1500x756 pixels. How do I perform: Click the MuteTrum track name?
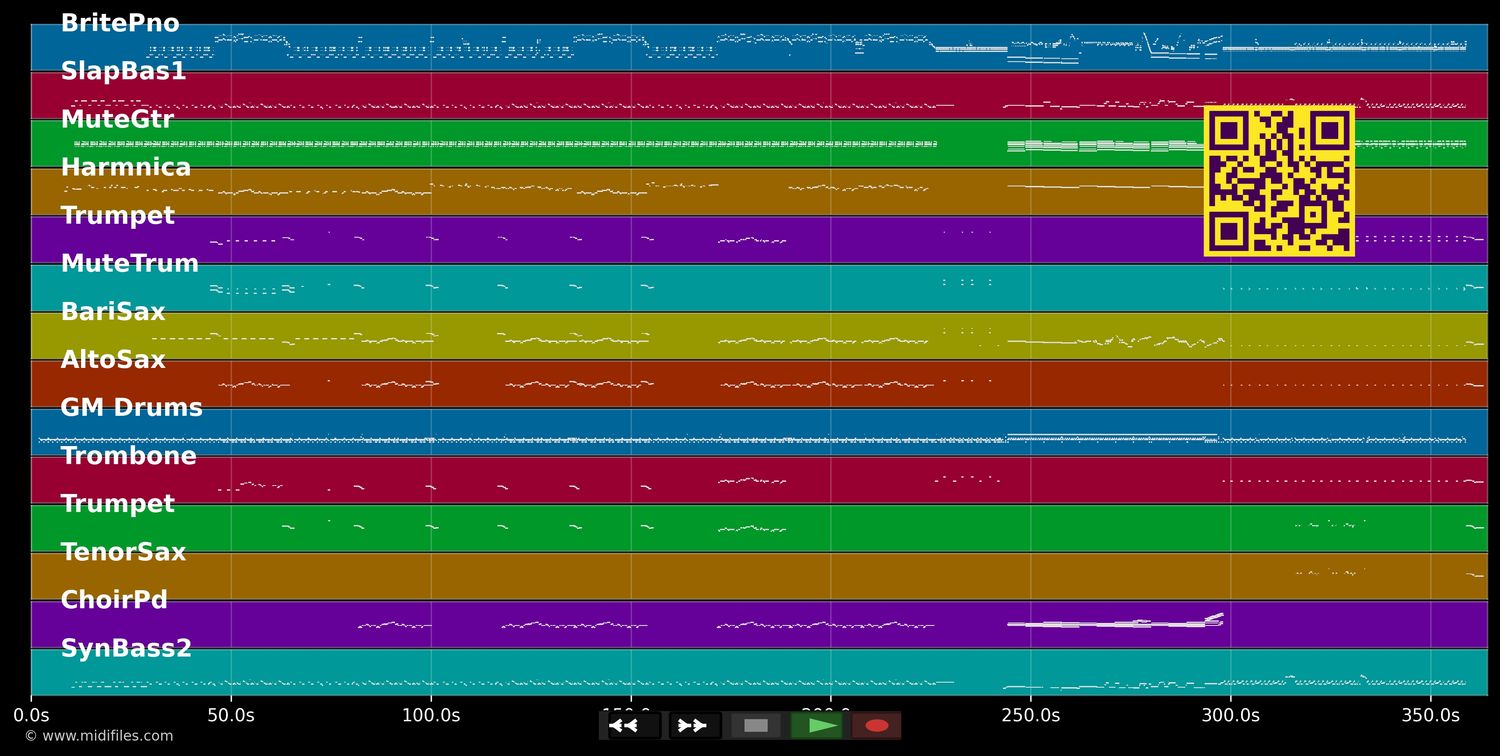129,264
